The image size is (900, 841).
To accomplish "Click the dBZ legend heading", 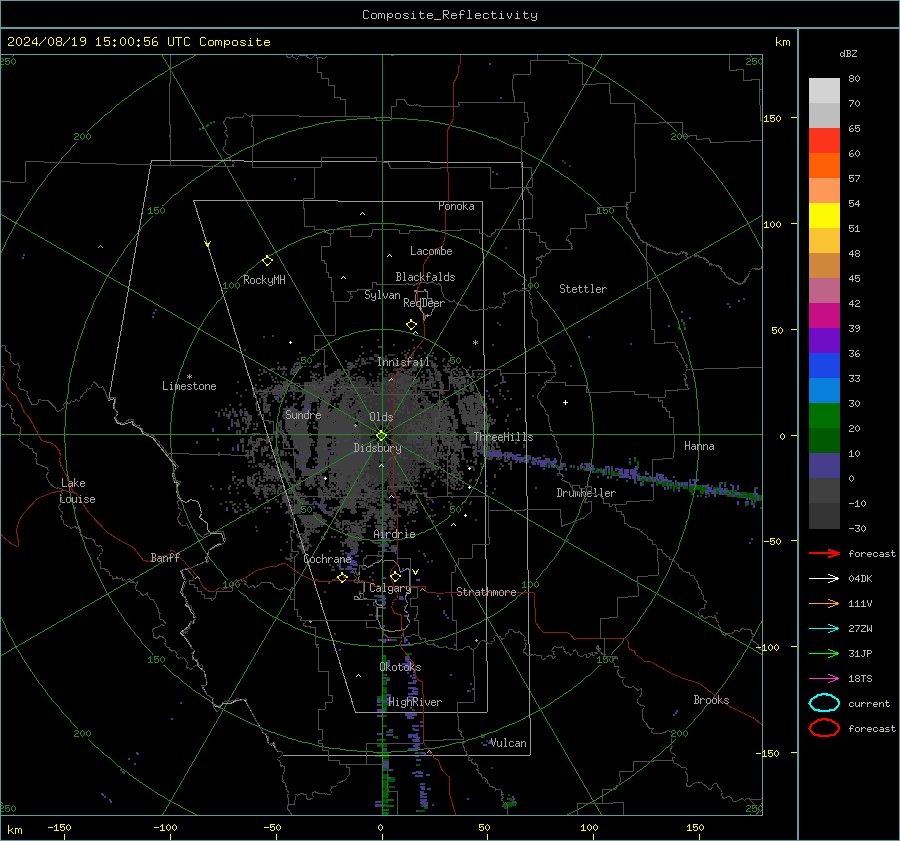I will coord(848,54).
